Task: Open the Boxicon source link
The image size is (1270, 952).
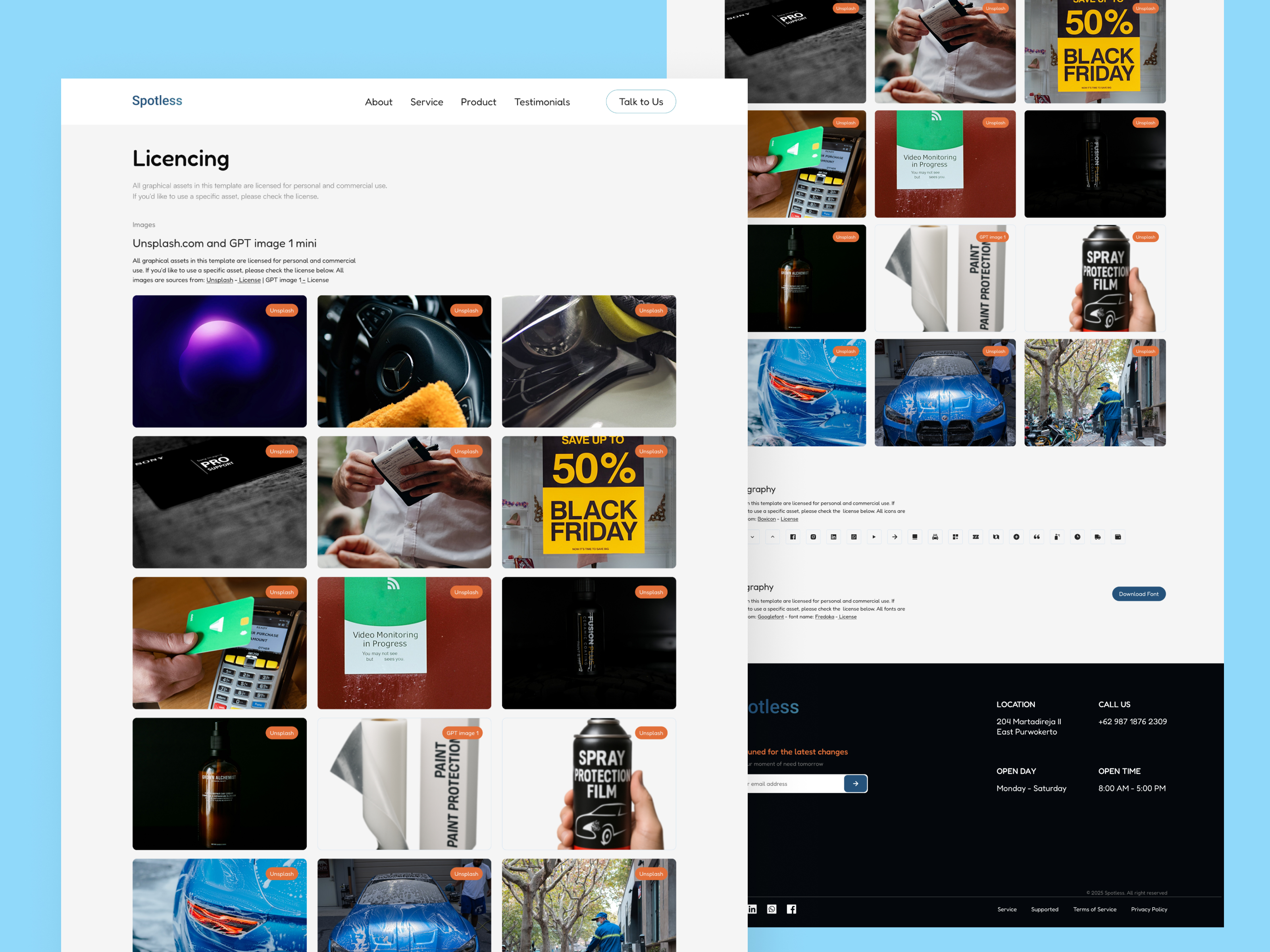Action: pyautogui.click(x=766, y=519)
